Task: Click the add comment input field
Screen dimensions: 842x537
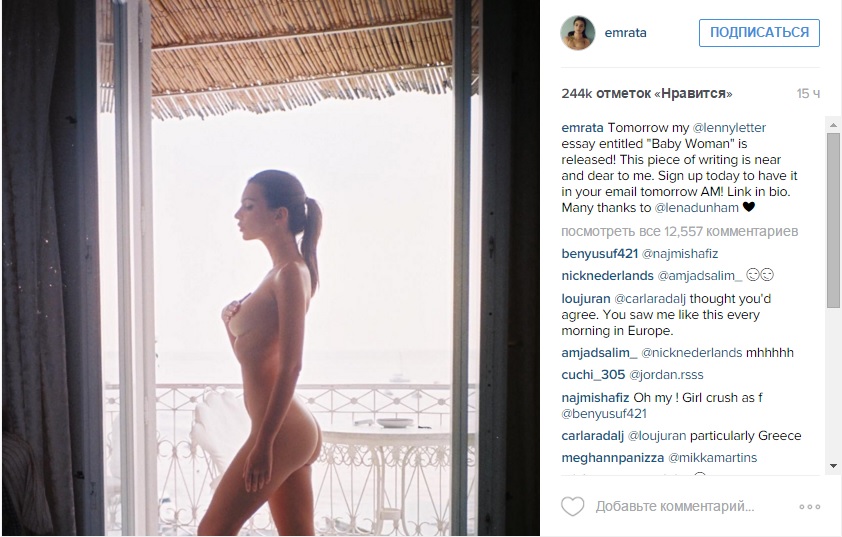Action: pos(675,506)
